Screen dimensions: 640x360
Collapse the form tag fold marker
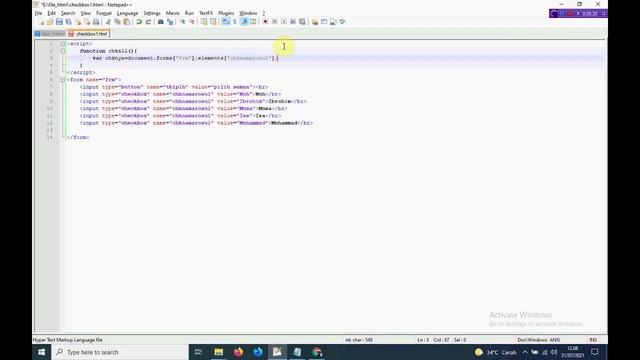tap(63, 80)
